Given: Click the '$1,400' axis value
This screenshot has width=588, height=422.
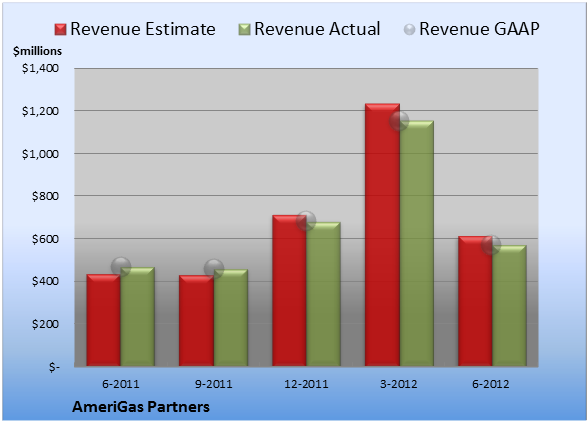Looking at the screenshot, I should [40, 68].
